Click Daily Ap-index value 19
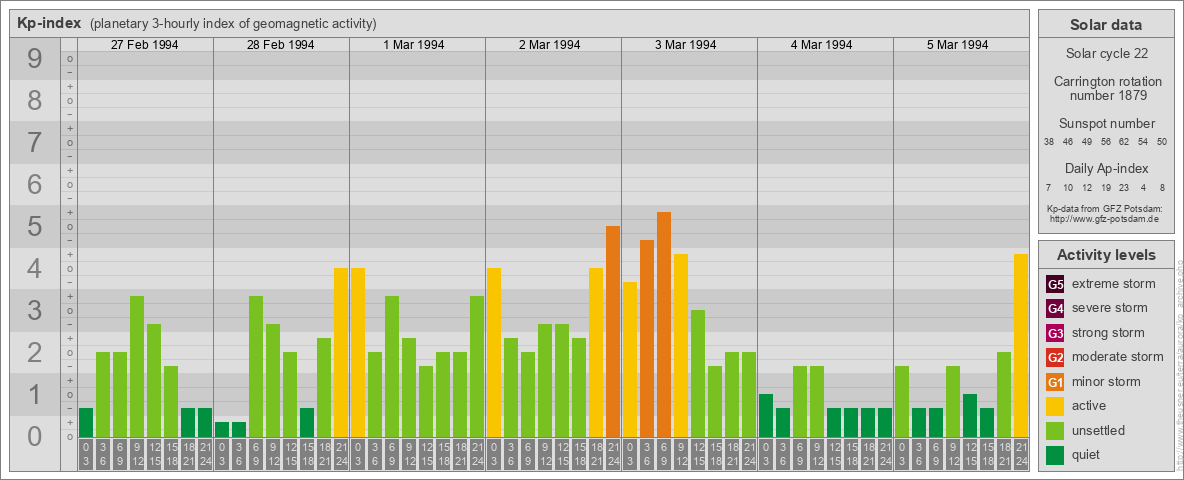Screen dimensions: 1184x480 pyautogui.click(x=1105, y=187)
